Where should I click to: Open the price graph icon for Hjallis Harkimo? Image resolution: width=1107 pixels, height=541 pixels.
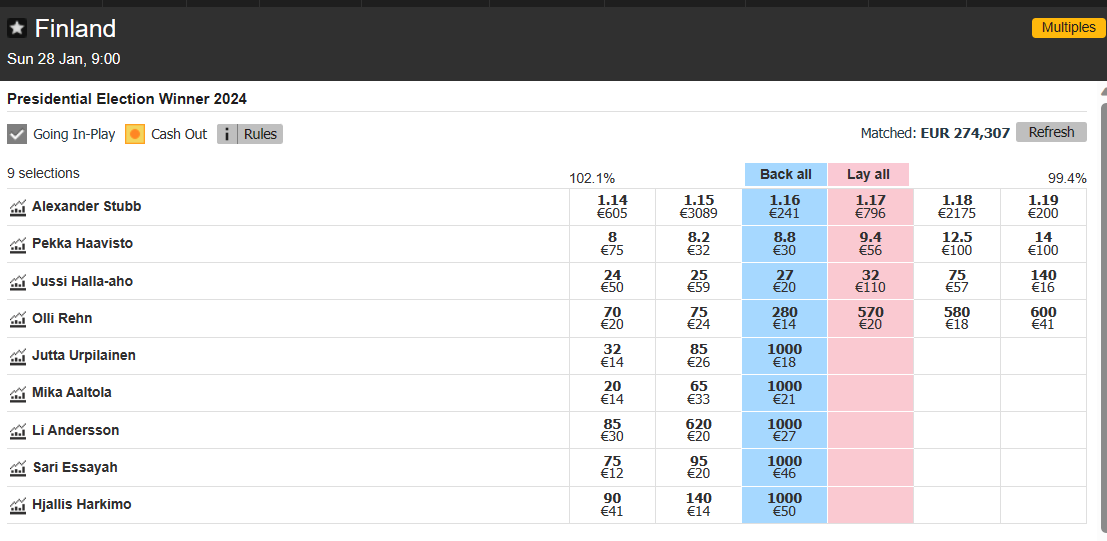(x=18, y=506)
